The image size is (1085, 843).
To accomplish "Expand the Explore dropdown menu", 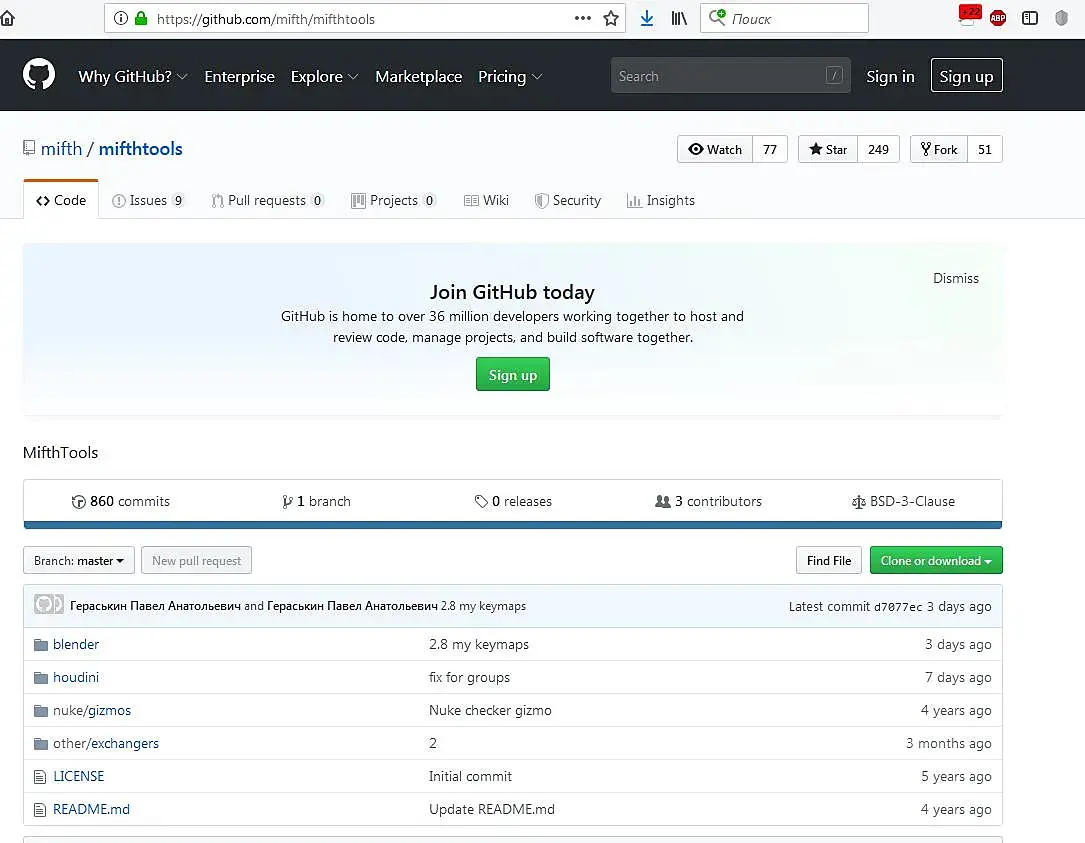I will pos(324,76).
